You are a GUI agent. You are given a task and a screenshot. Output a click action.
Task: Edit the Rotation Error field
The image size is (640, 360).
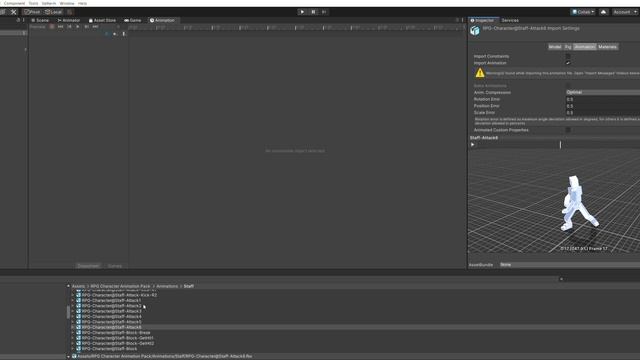(x=602, y=99)
